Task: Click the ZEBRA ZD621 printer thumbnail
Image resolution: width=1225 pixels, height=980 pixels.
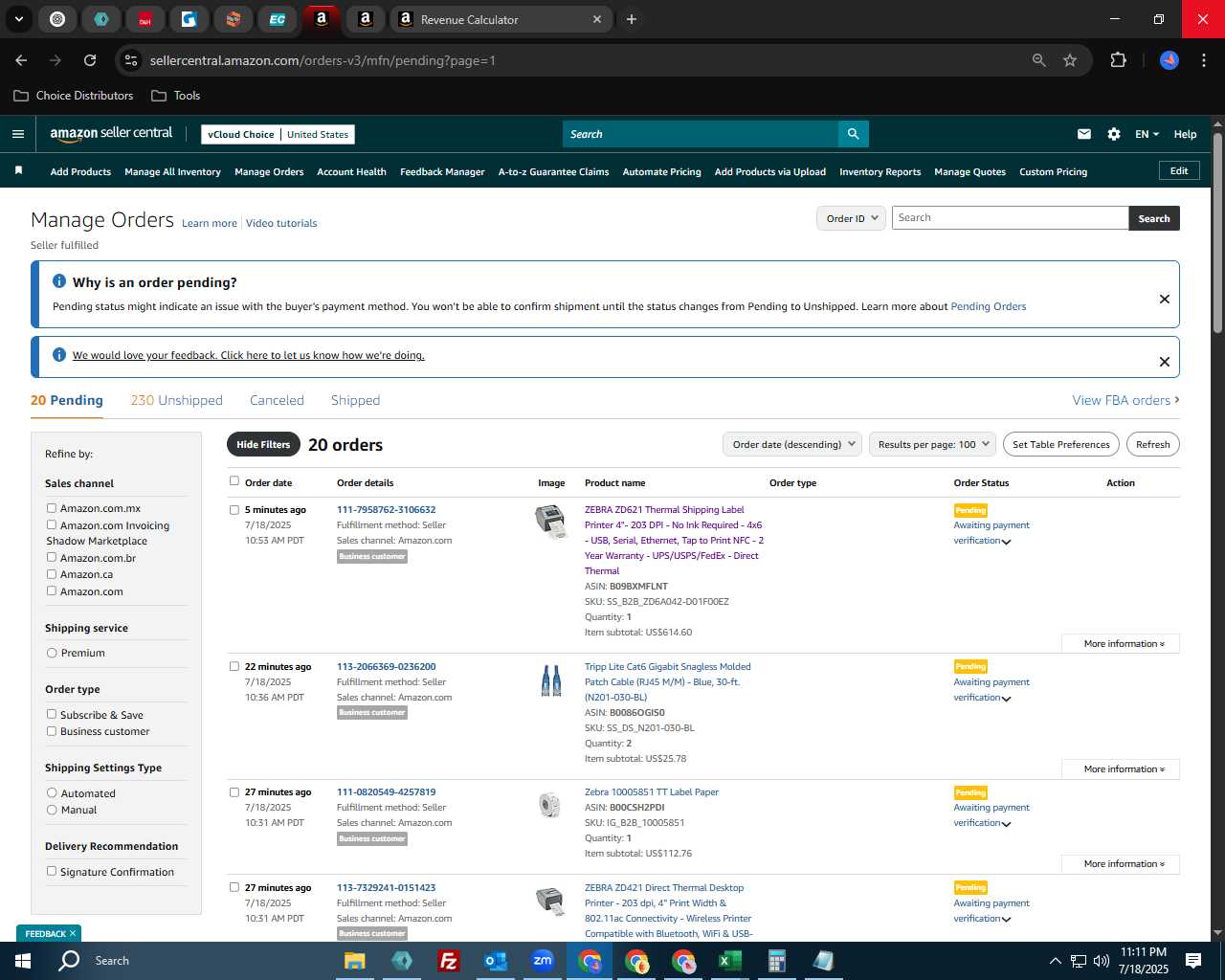Action: coord(550,522)
